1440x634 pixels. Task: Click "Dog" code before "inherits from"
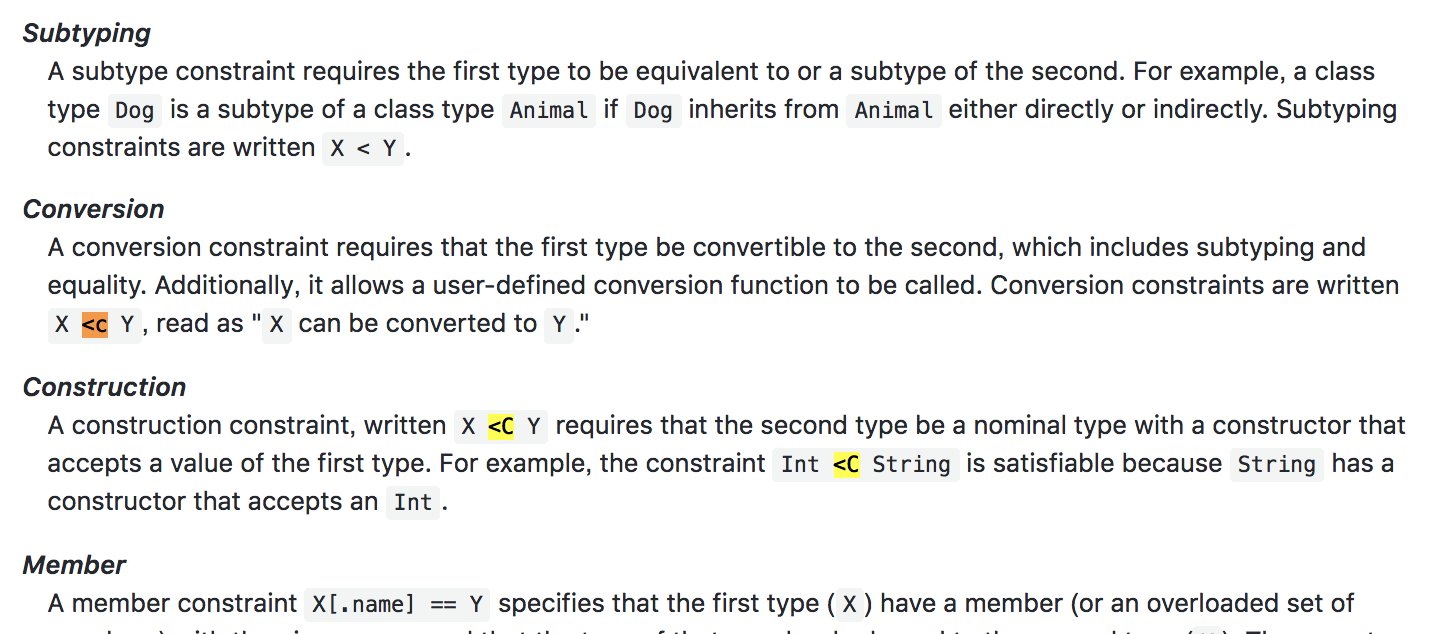(x=654, y=110)
